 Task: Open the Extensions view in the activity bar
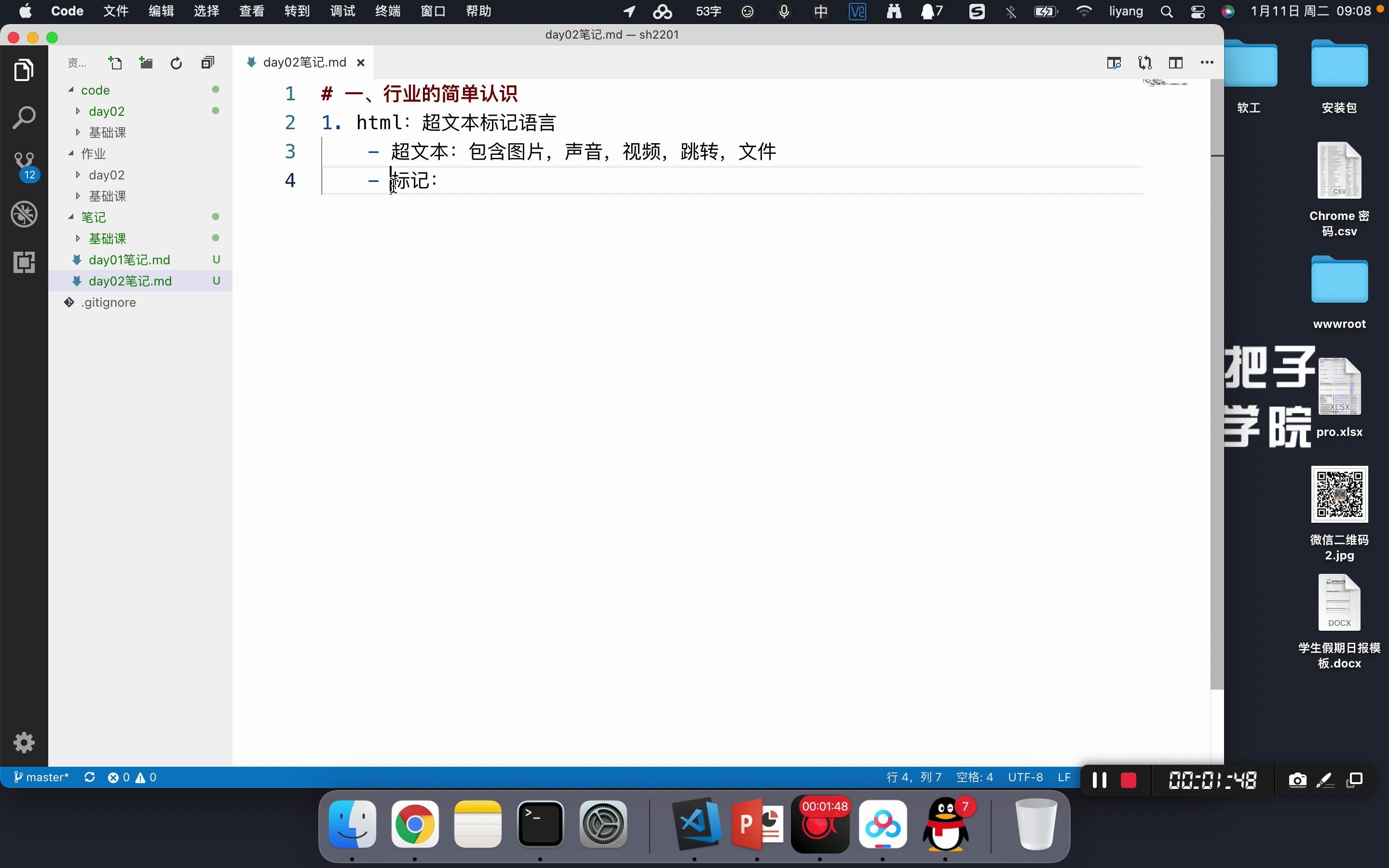pos(24,262)
